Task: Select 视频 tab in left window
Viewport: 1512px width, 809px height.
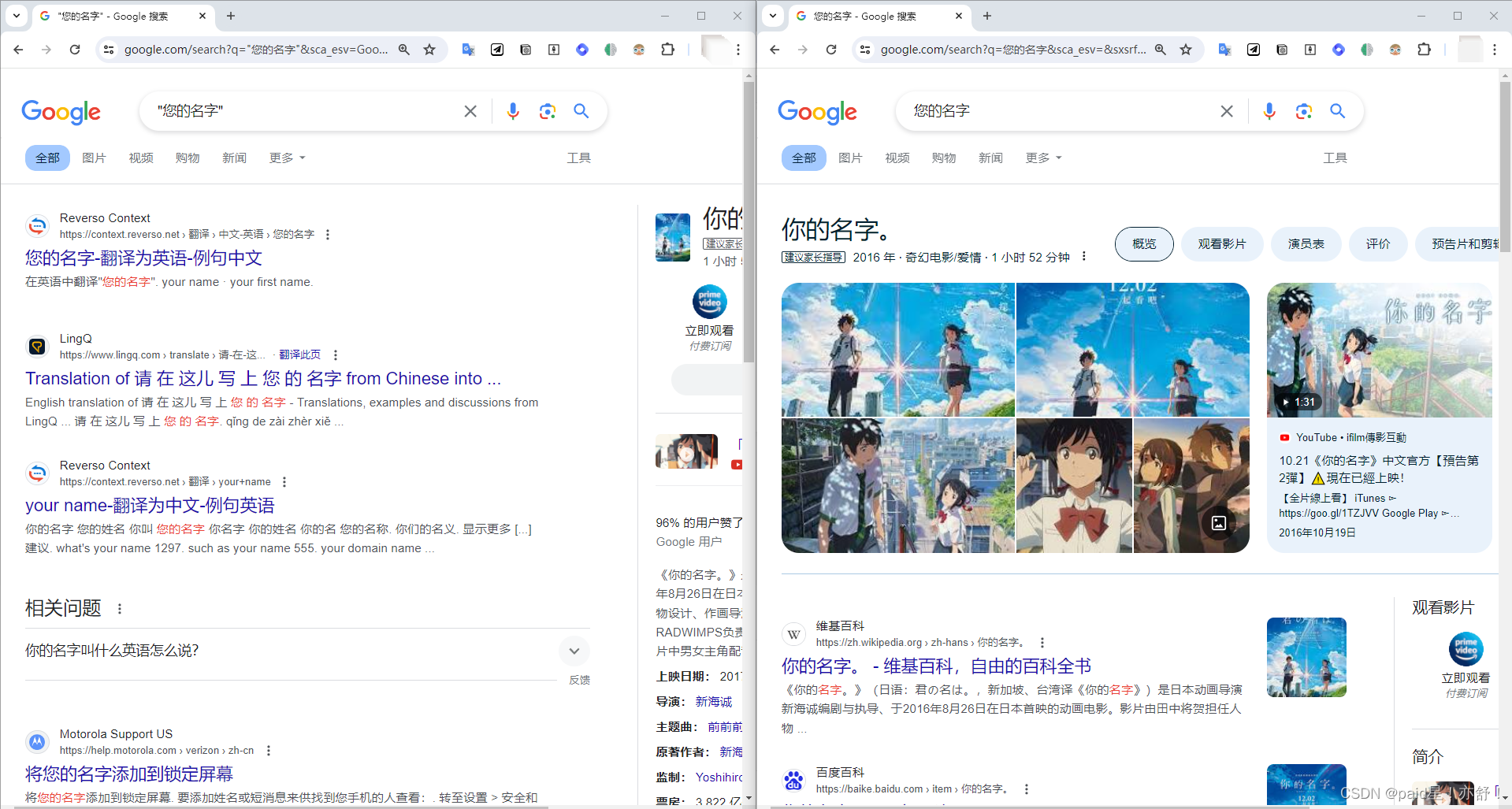Action: (141, 158)
